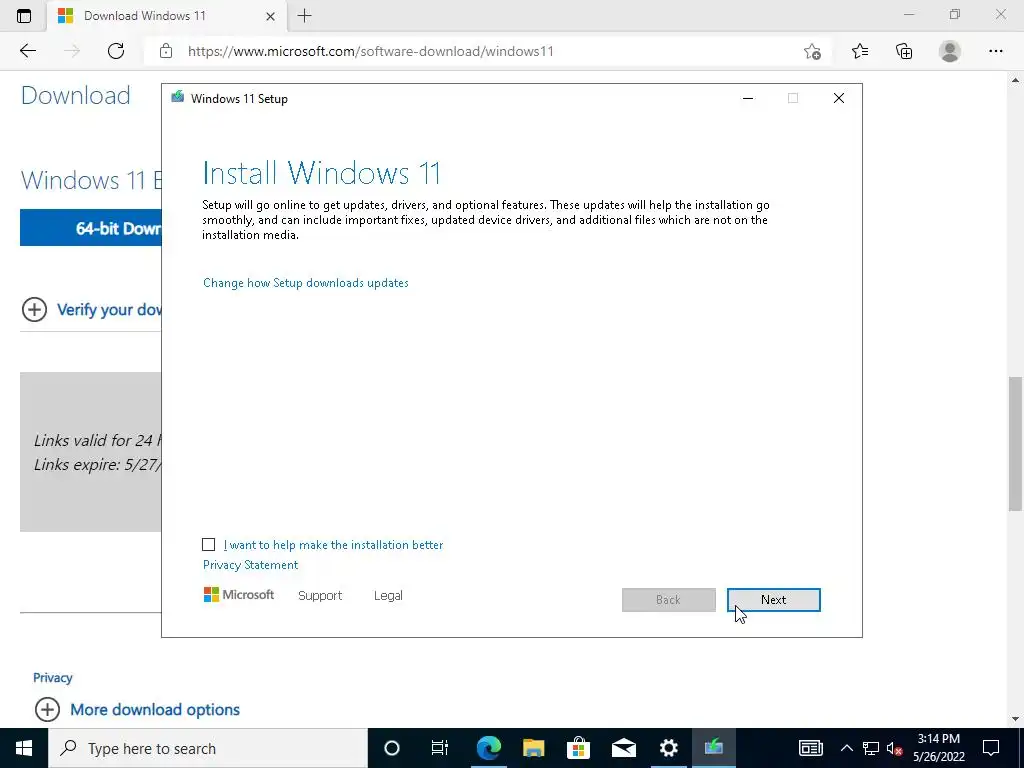Open the Privacy link on web page
This screenshot has width=1024, height=768.
(x=52, y=678)
